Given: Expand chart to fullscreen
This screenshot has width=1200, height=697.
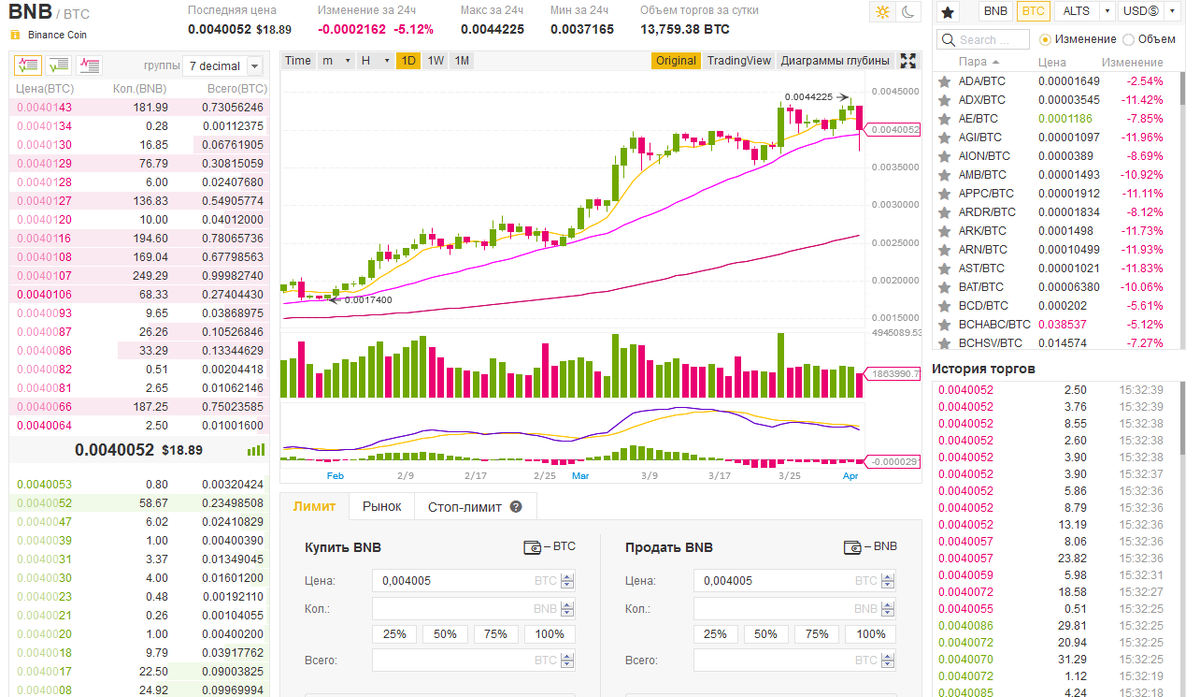Looking at the screenshot, I should pos(908,61).
